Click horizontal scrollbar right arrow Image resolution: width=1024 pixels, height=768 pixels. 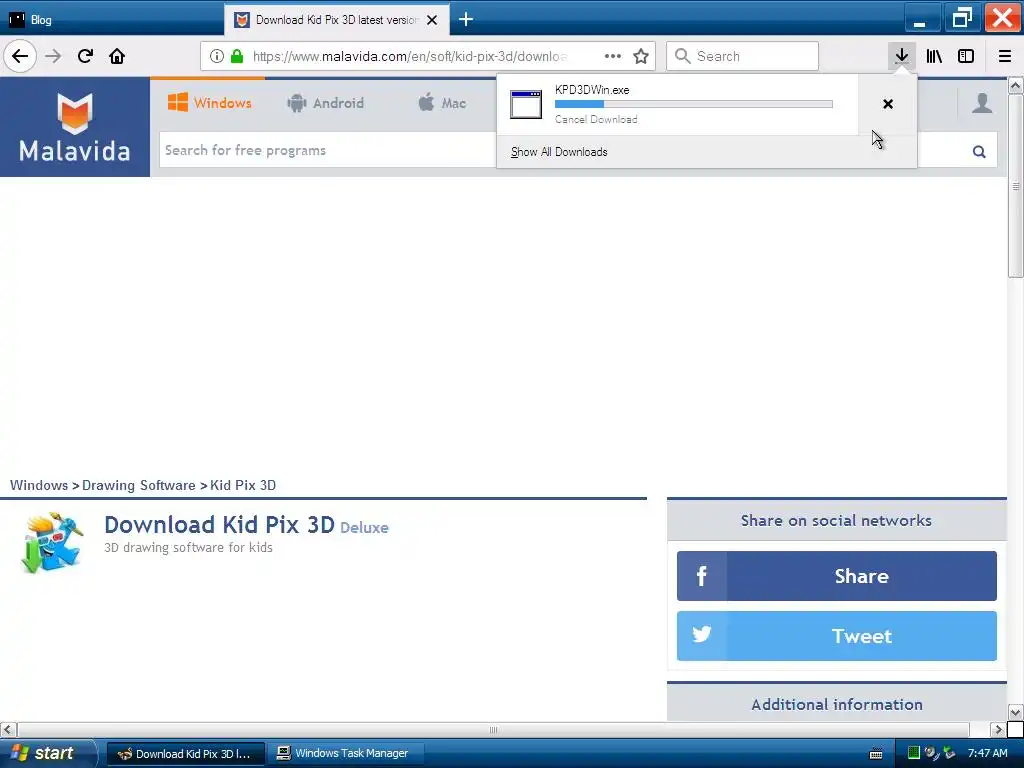pos(997,729)
